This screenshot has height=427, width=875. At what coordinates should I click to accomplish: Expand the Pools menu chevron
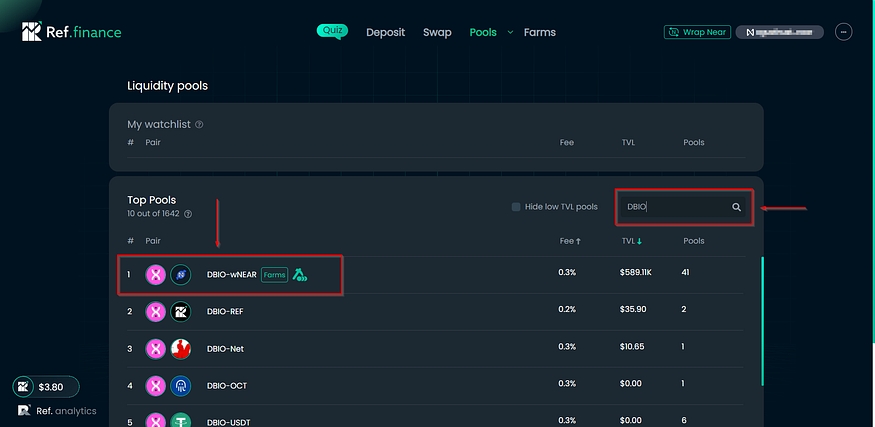(510, 32)
